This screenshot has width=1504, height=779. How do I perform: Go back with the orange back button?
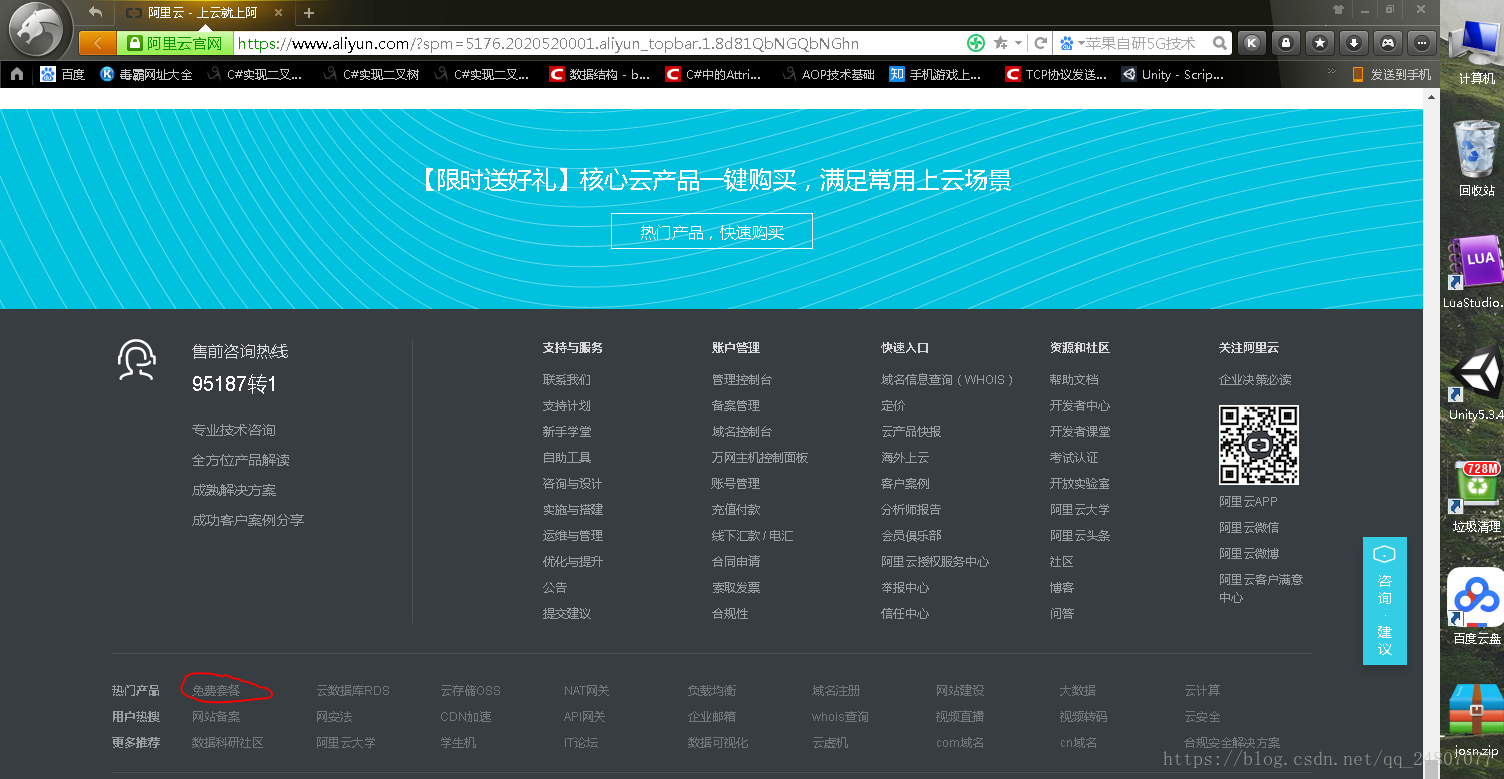point(97,43)
